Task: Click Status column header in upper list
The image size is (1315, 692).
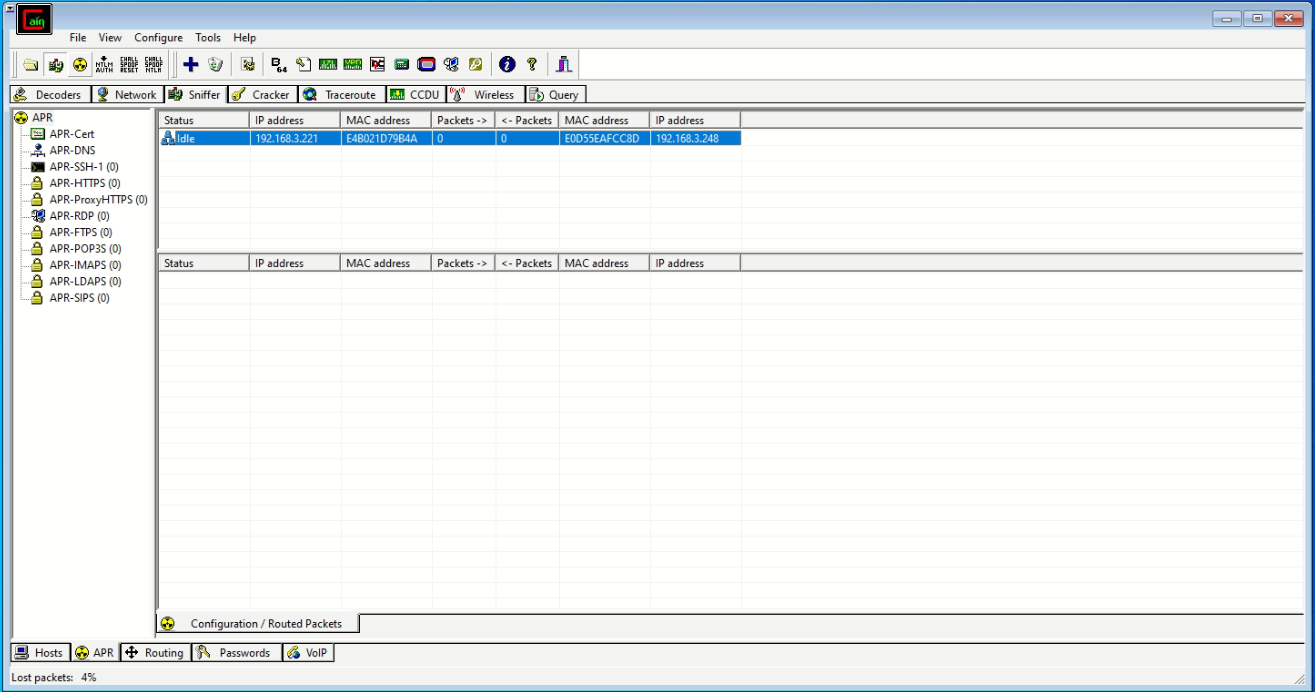Action: tap(204, 121)
